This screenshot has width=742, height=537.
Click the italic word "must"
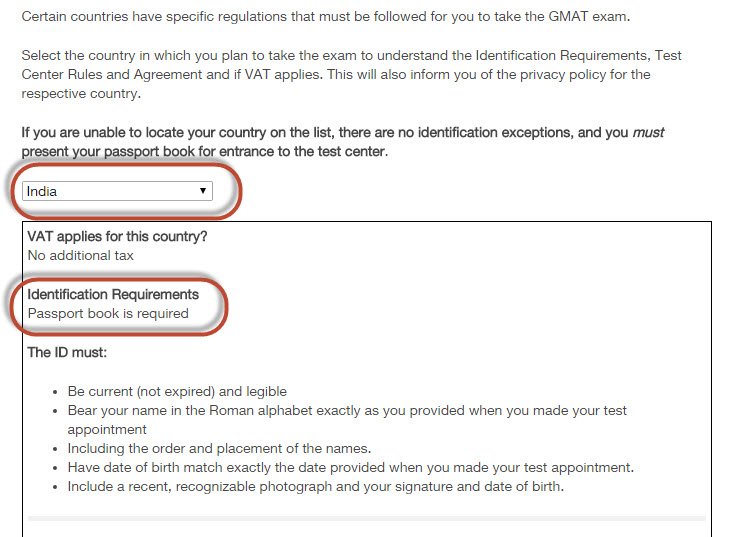[x=648, y=132]
